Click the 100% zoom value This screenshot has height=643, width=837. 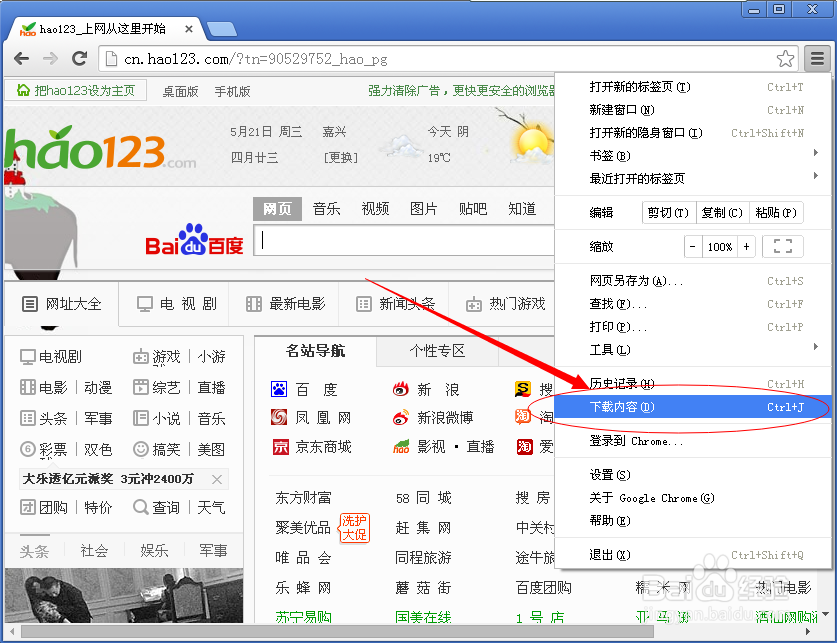pos(720,247)
